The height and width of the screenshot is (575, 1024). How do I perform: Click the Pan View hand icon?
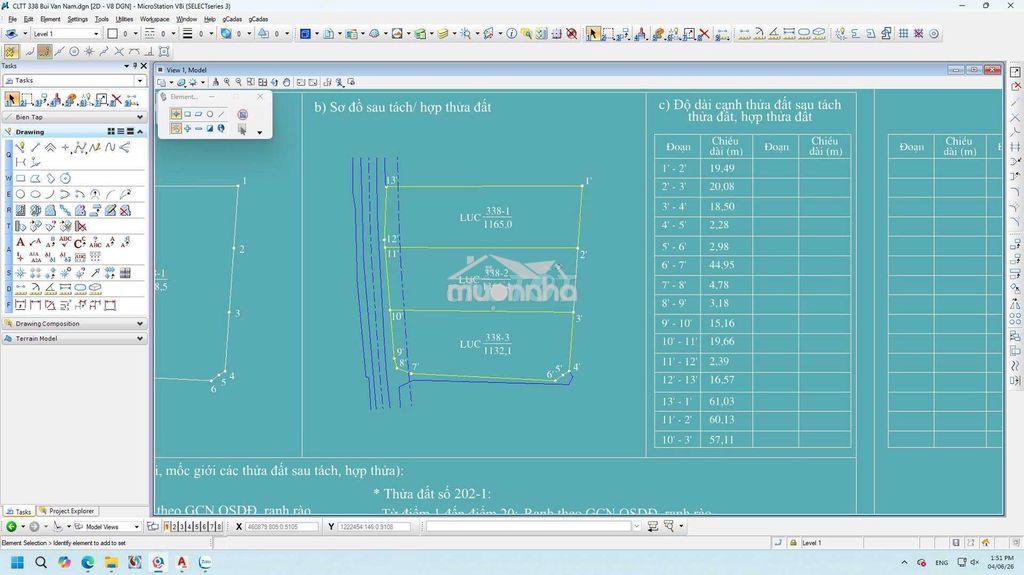point(286,82)
